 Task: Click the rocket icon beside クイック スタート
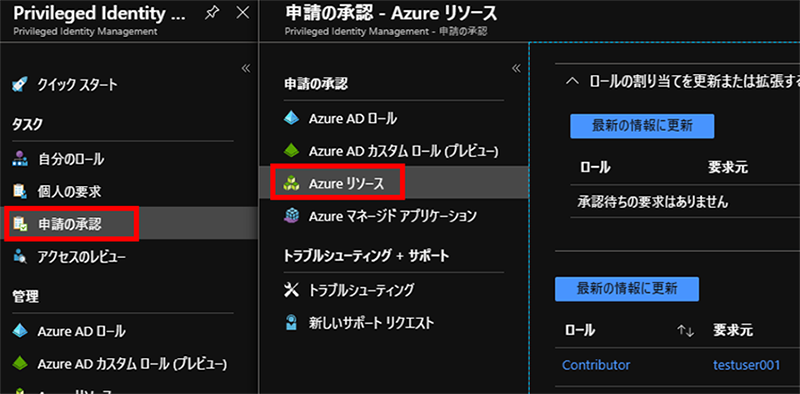(x=19, y=84)
